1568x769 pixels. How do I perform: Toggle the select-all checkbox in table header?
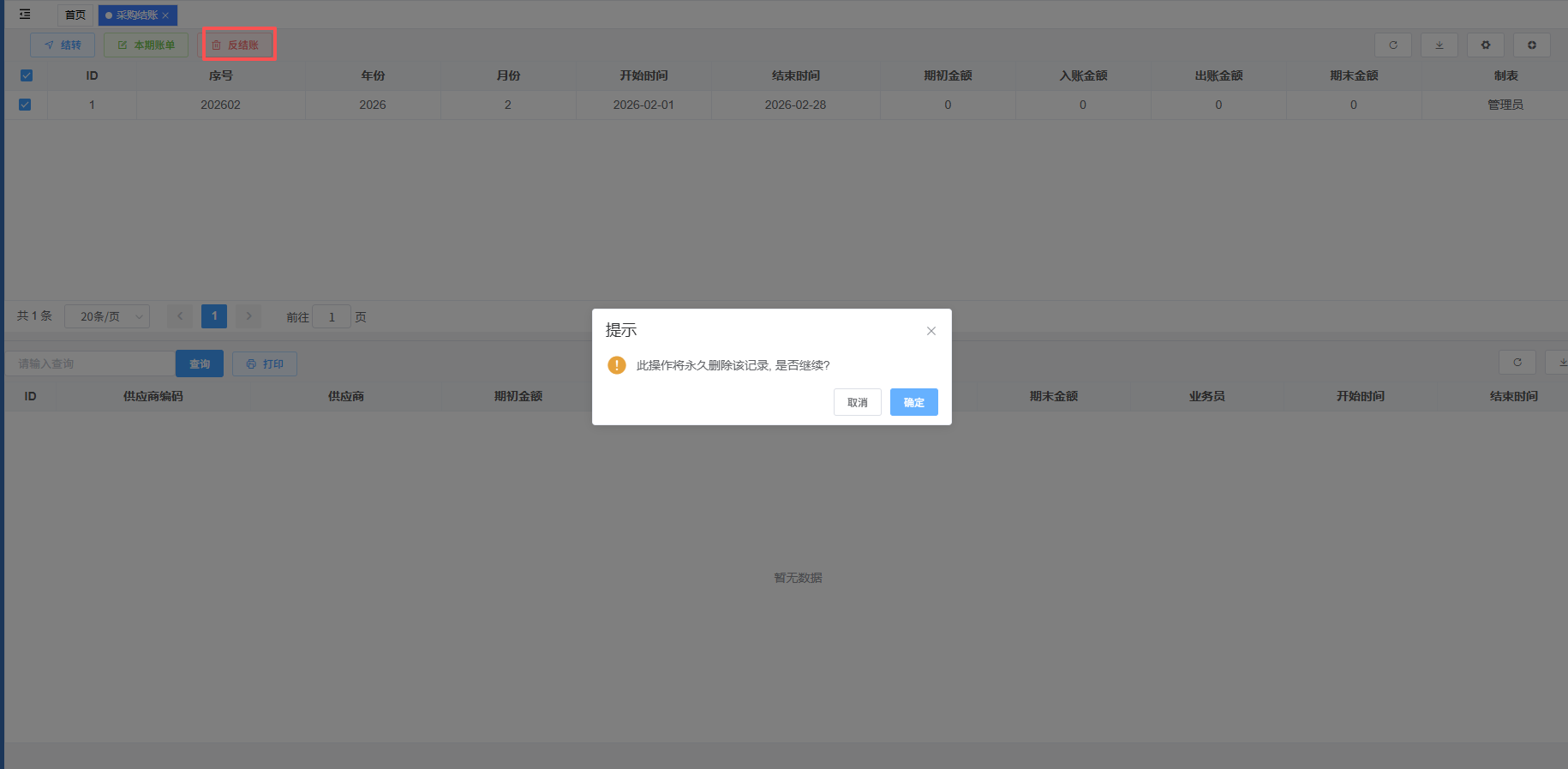point(27,75)
